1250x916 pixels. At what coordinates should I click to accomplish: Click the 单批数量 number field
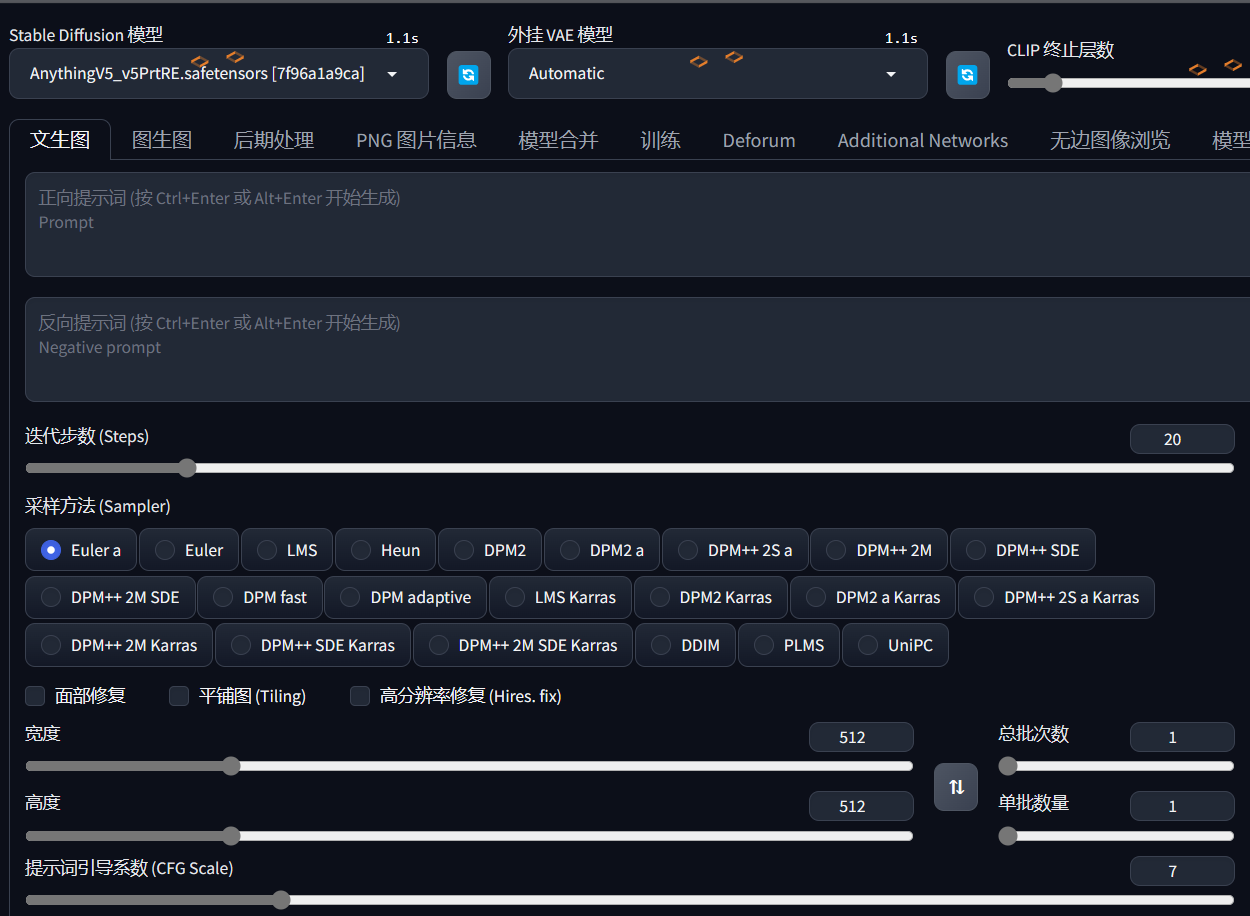pos(1182,806)
